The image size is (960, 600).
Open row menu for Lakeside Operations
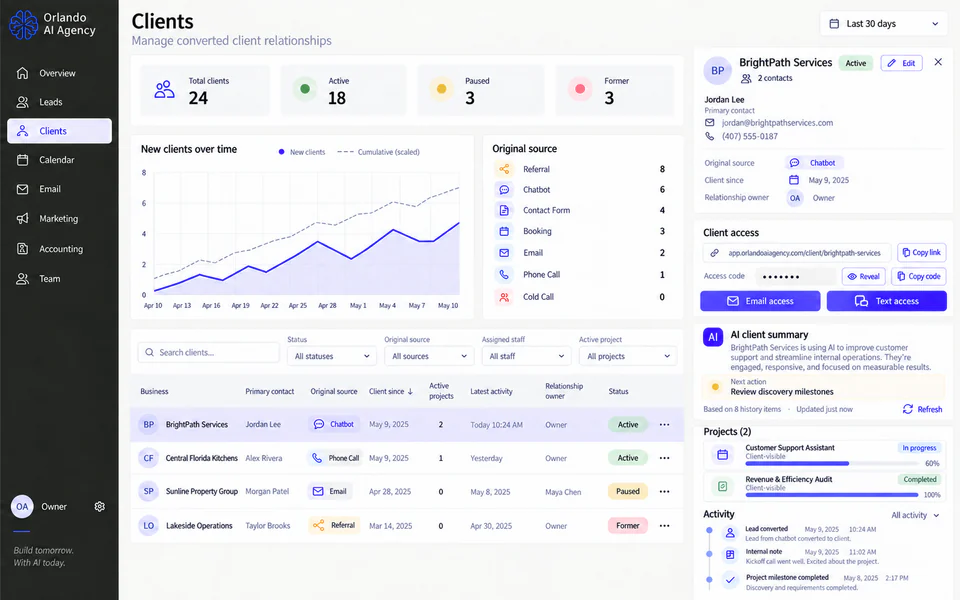664,525
